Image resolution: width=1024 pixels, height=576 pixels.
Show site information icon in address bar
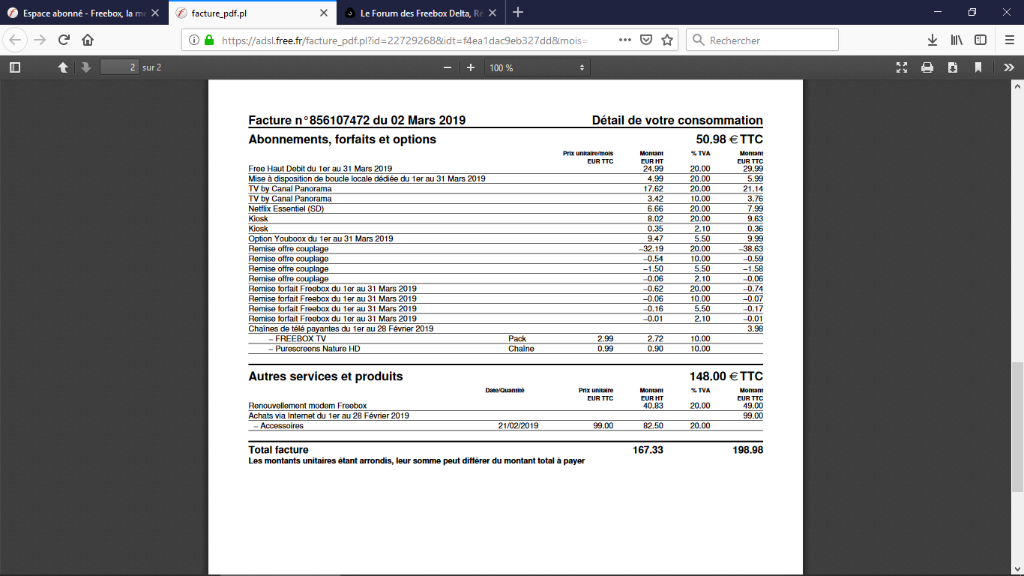(194, 40)
